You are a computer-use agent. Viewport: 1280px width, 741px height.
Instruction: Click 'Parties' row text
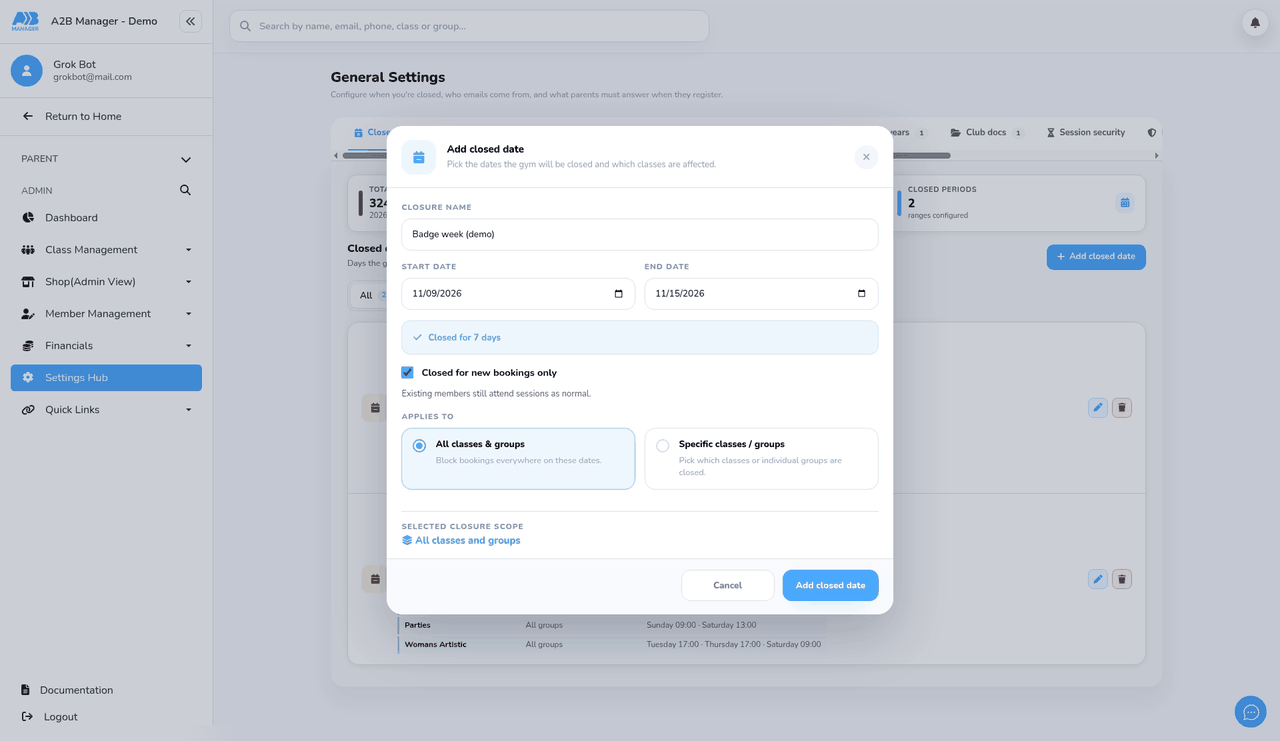417,626
